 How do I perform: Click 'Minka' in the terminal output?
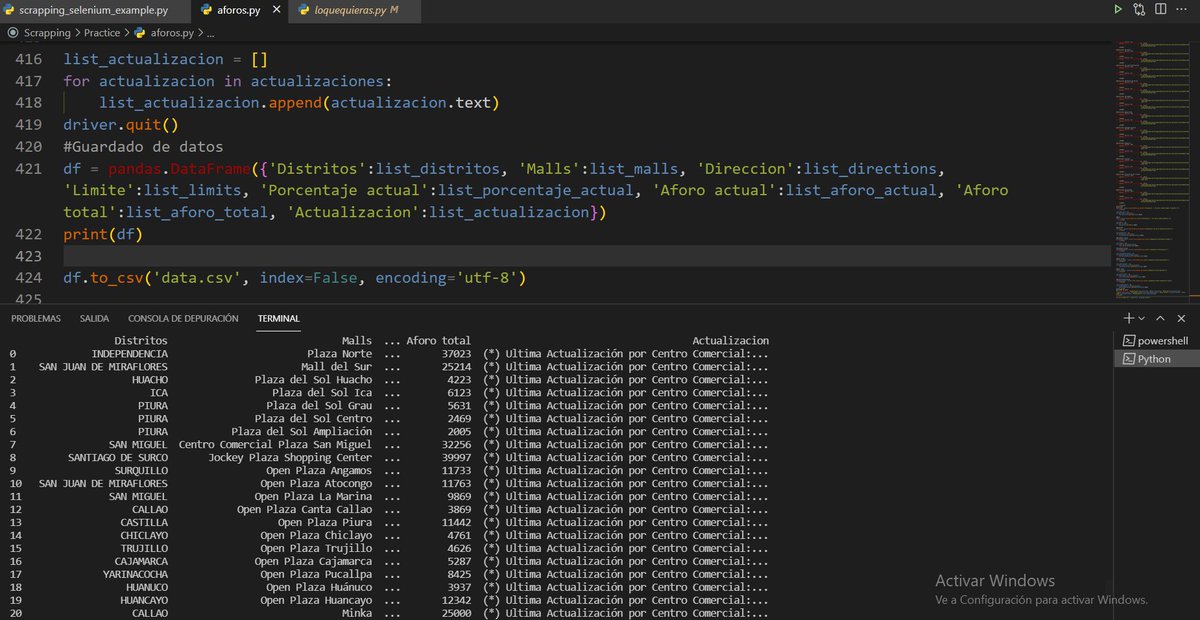[357, 613]
